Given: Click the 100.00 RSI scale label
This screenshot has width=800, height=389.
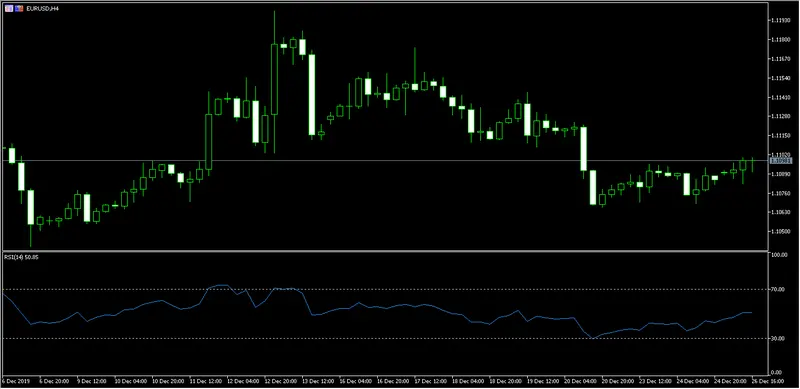Looking at the screenshot, I should [781, 255].
